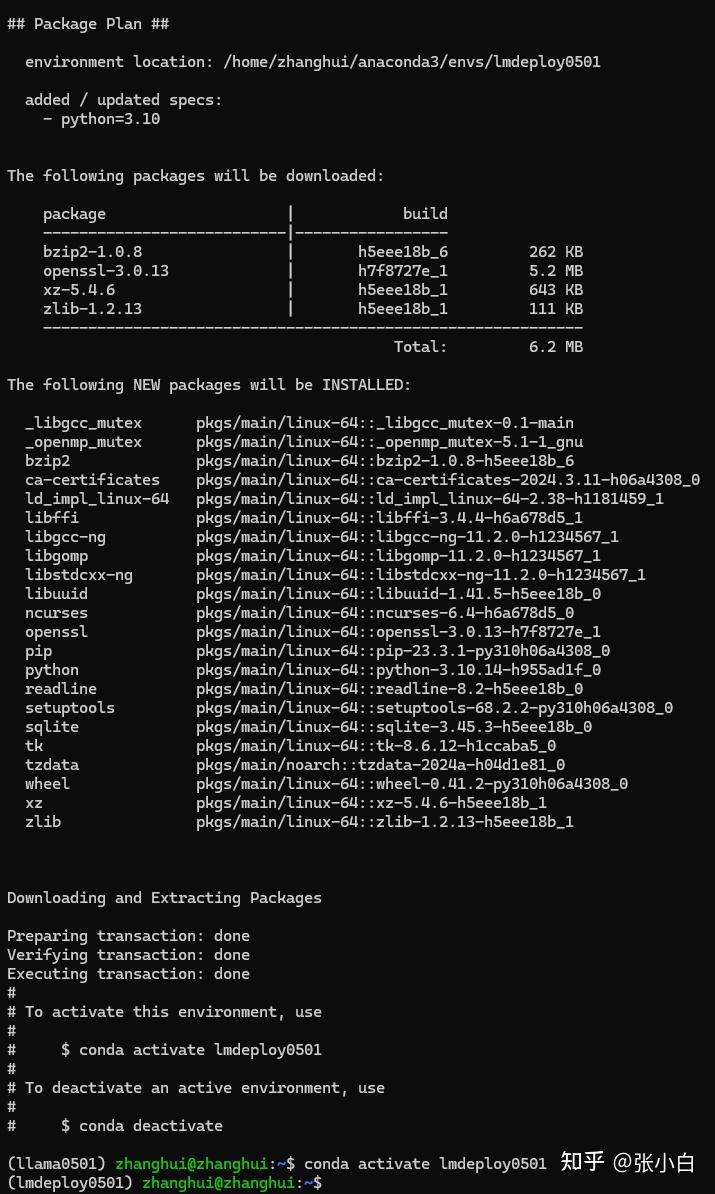Click the 'conda activate lmdeploy0501' command on the (llama0501) line
Viewport: 715px width, 1194px height.
click(x=425, y=1164)
